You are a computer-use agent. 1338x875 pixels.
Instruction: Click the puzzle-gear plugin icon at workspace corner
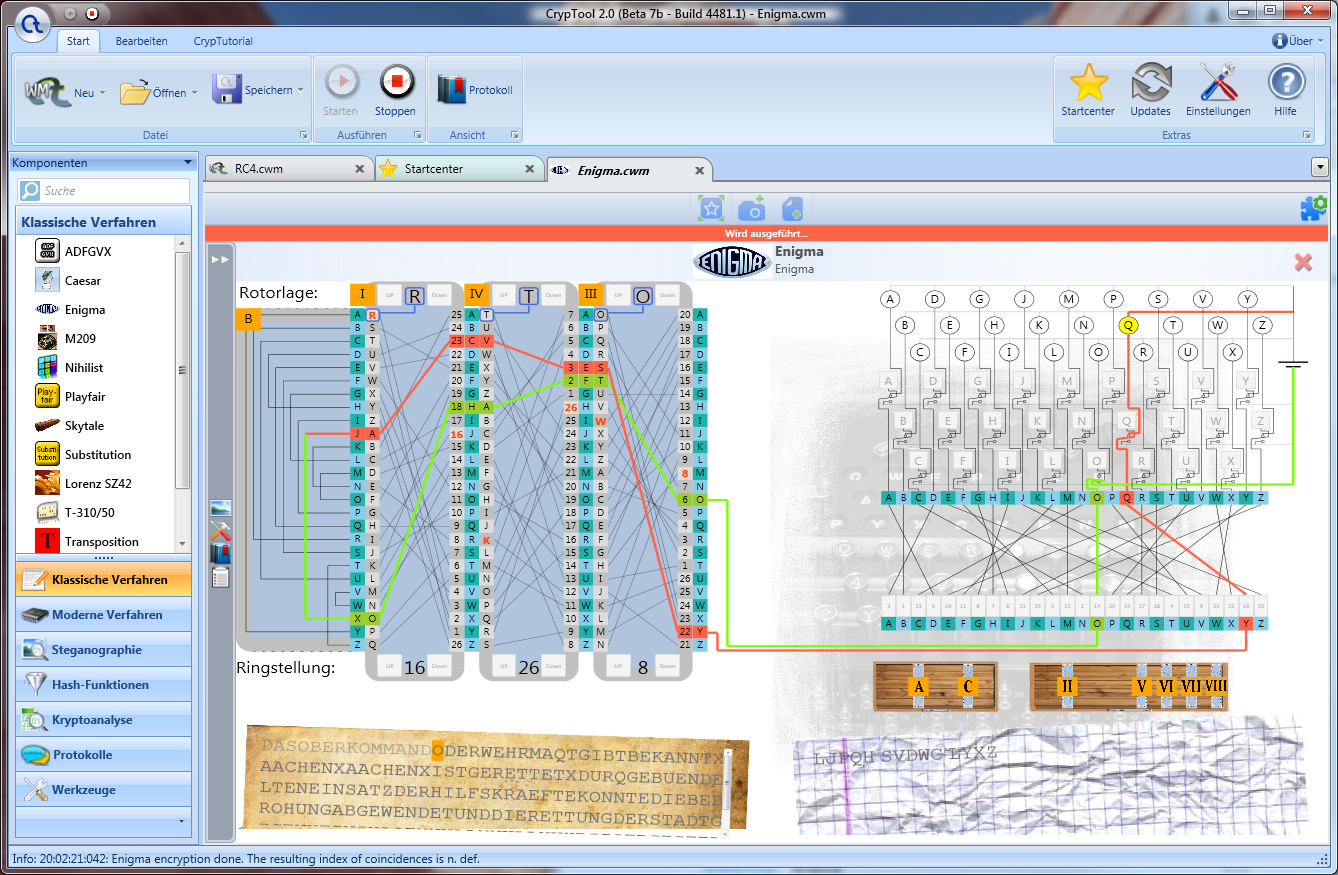pos(1313,207)
